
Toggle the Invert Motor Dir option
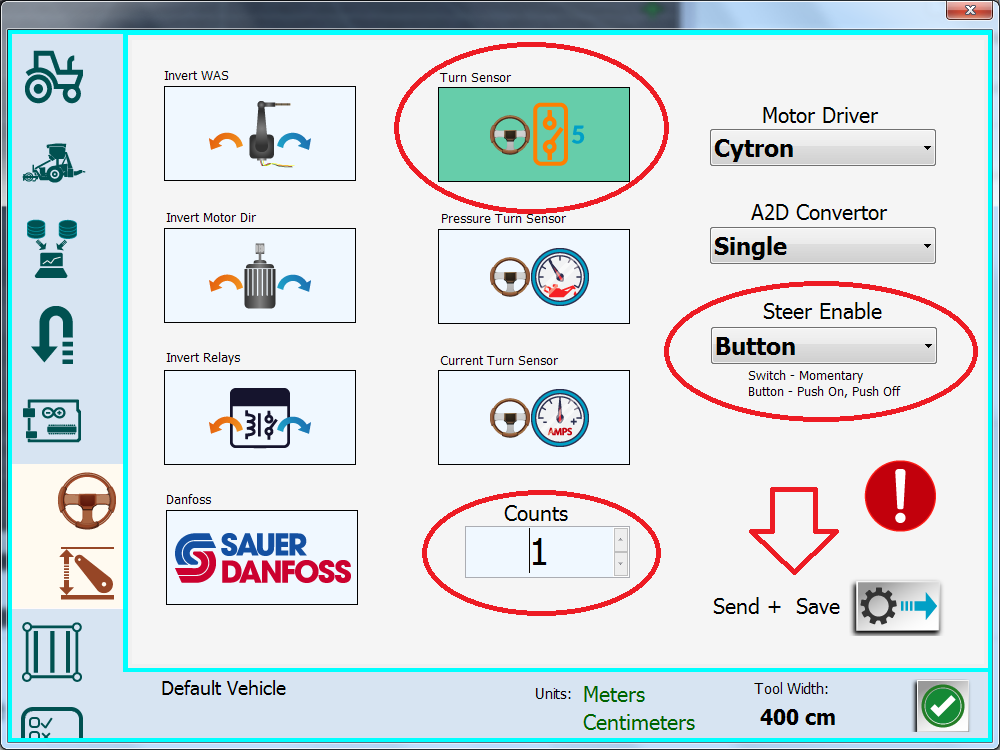(x=260, y=275)
